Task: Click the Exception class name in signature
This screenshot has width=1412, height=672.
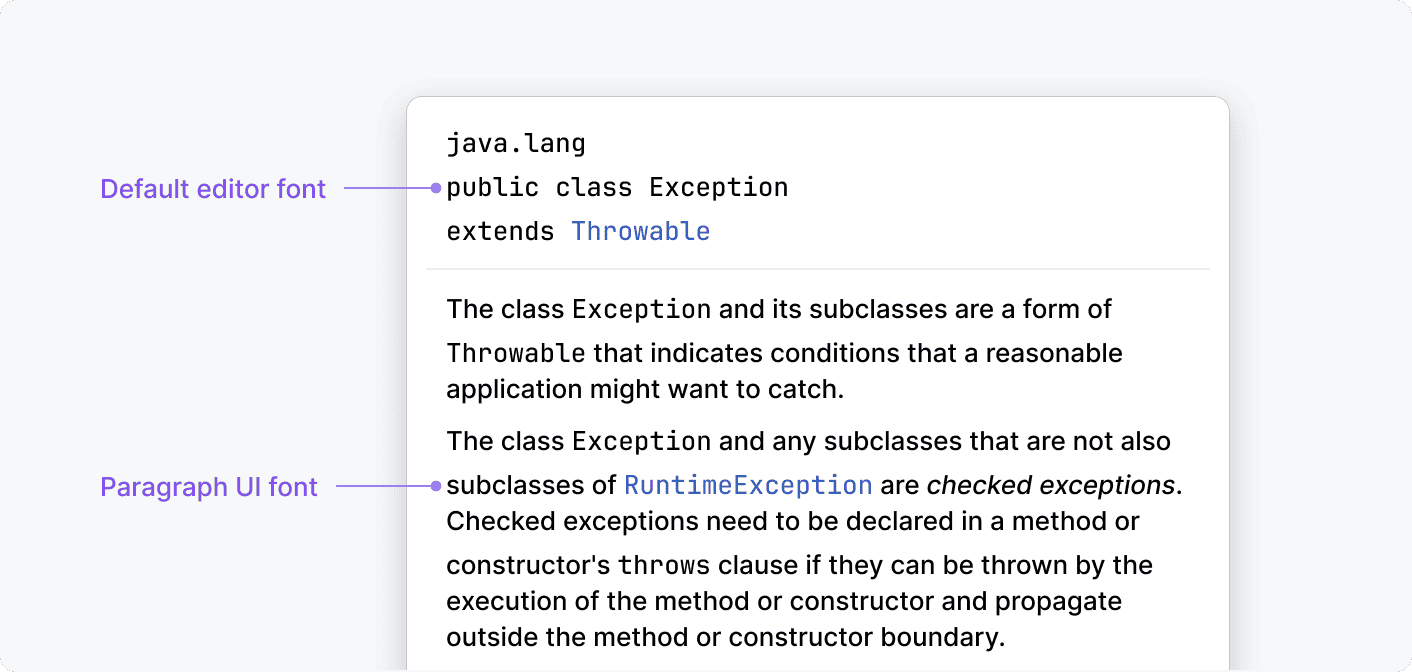Action: click(718, 188)
